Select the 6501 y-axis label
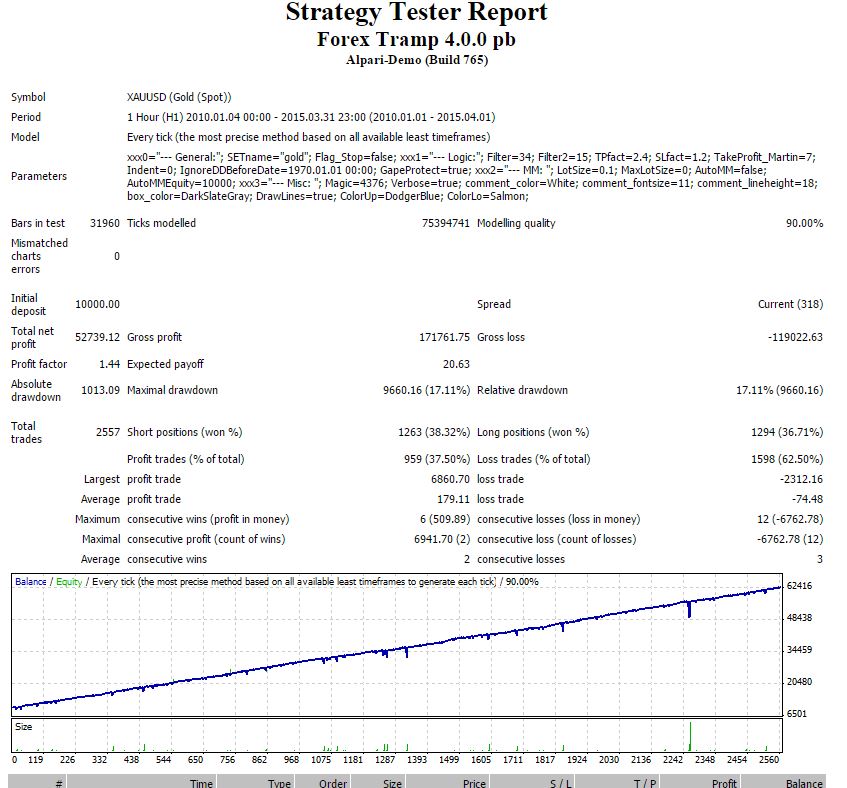This screenshot has height=788, width=847. [x=797, y=713]
